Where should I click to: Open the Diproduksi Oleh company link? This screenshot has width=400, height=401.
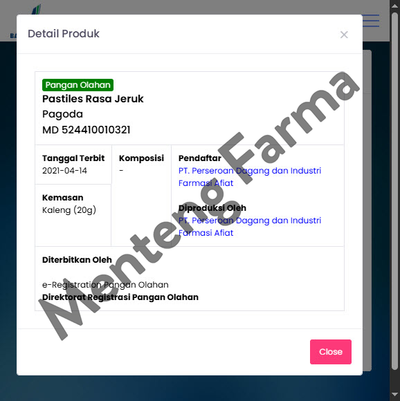coord(250,227)
